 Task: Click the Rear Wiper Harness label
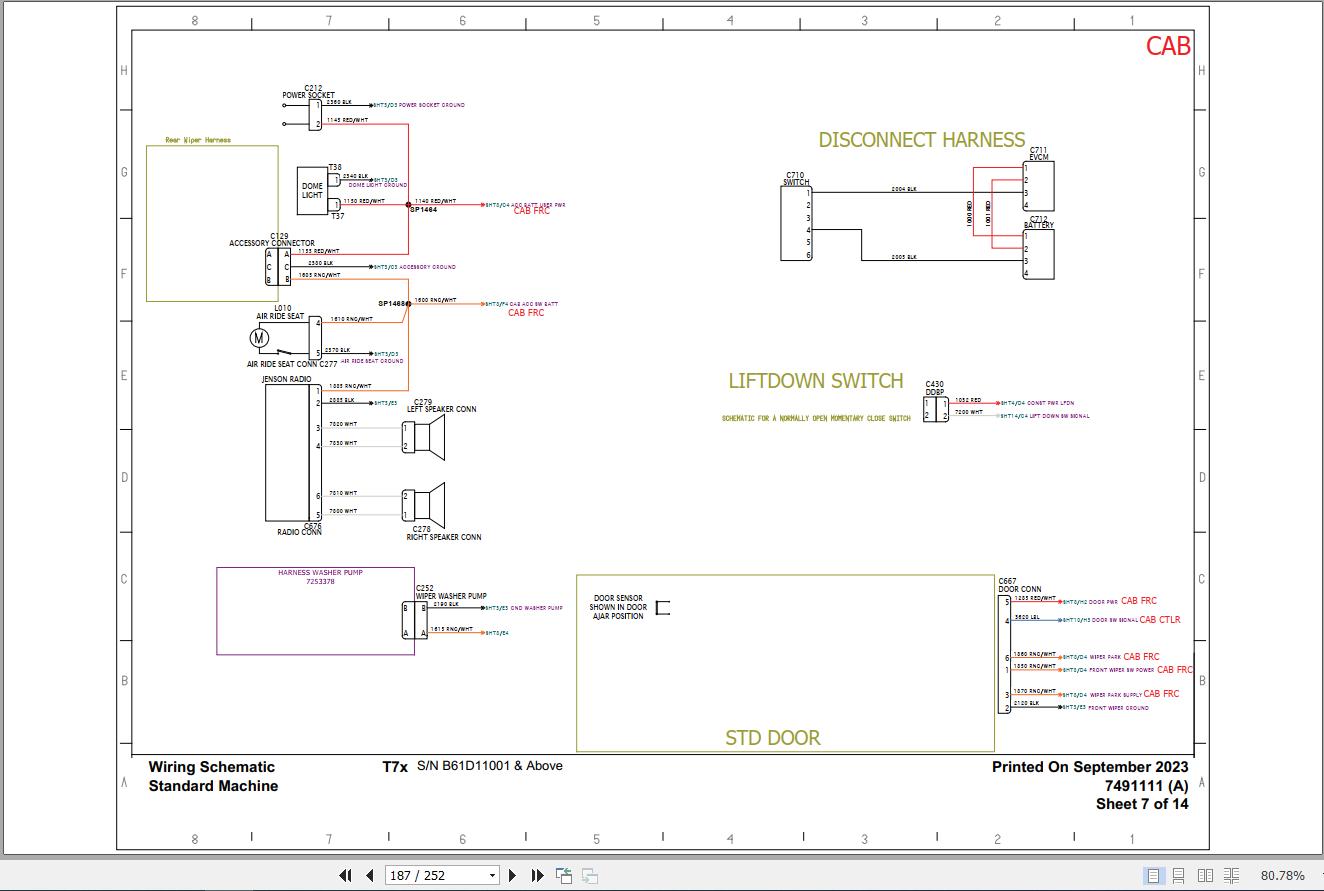[x=198, y=140]
